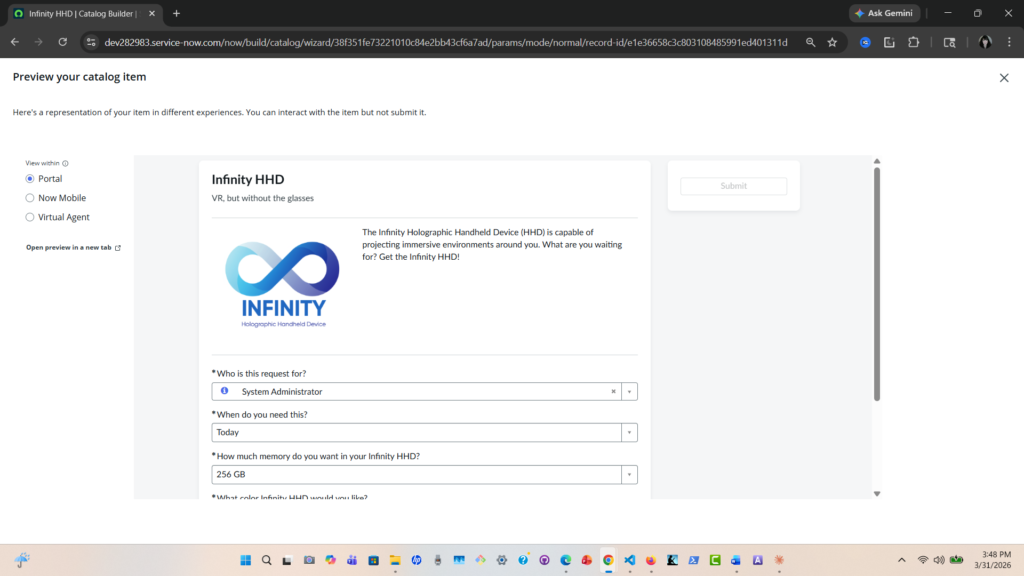Expand the memory size dropdown showing 256 GB

pos(629,475)
